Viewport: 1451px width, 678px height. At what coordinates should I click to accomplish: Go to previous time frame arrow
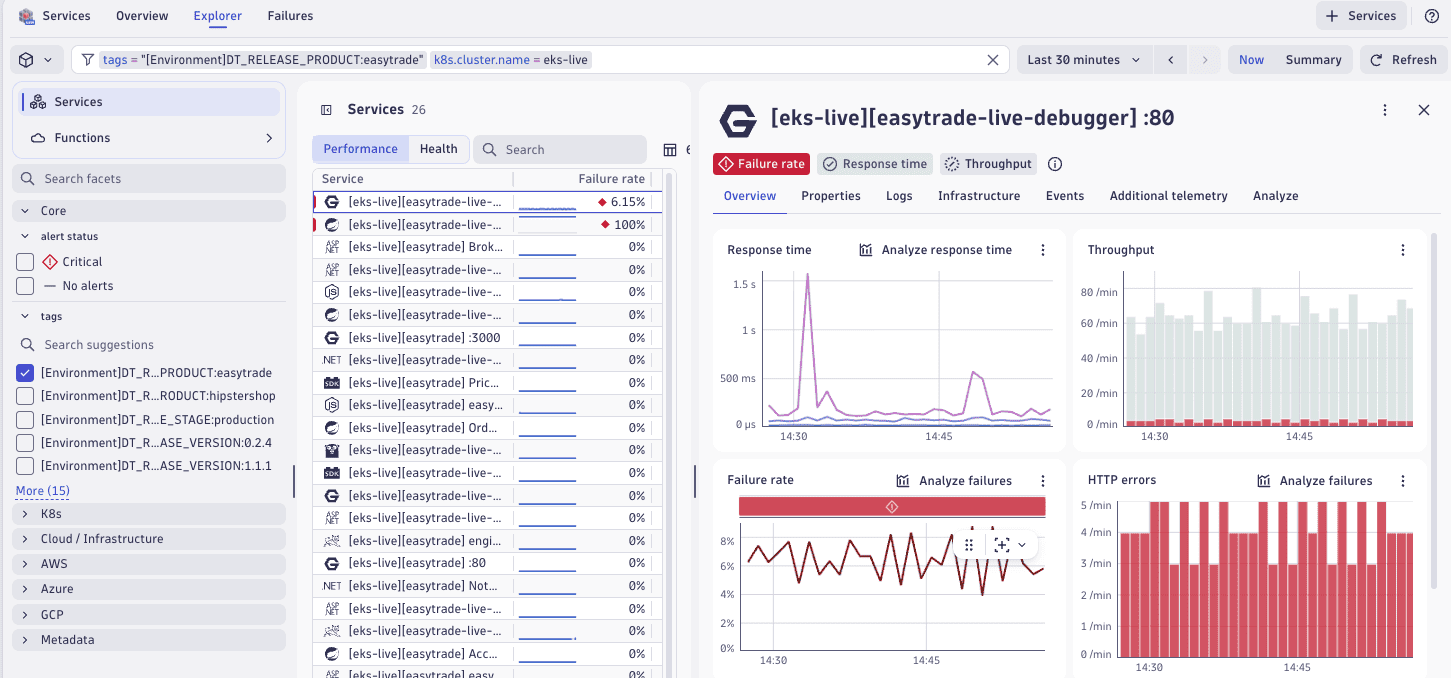(1170, 60)
